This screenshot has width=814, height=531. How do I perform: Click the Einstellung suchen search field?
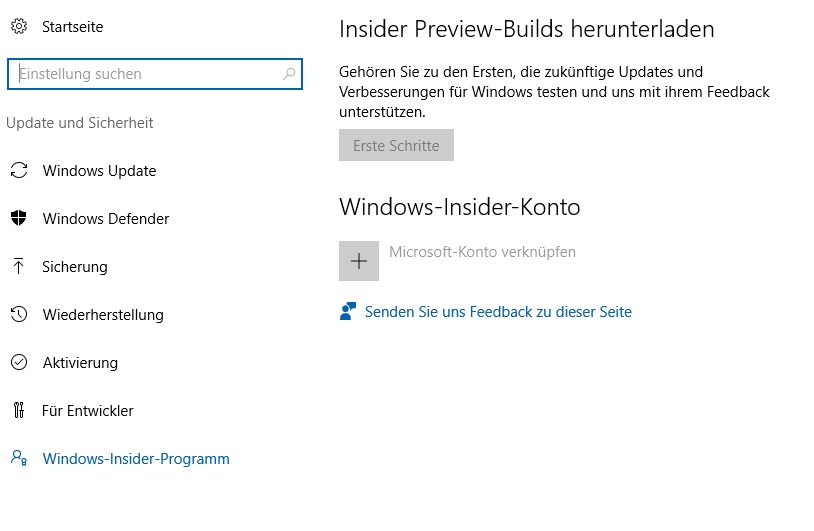click(x=145, y=74)
